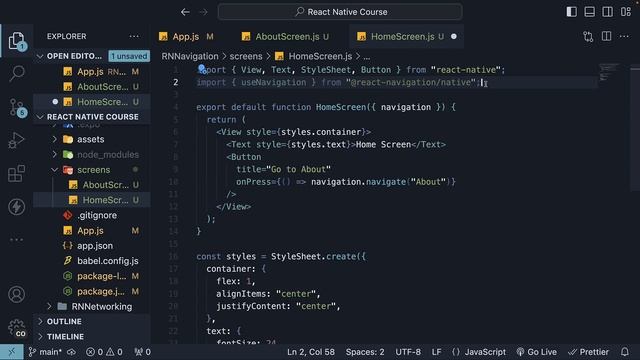Go back with the navigation arrow
This screenshot has height=360, width=640.
point(185,12)
